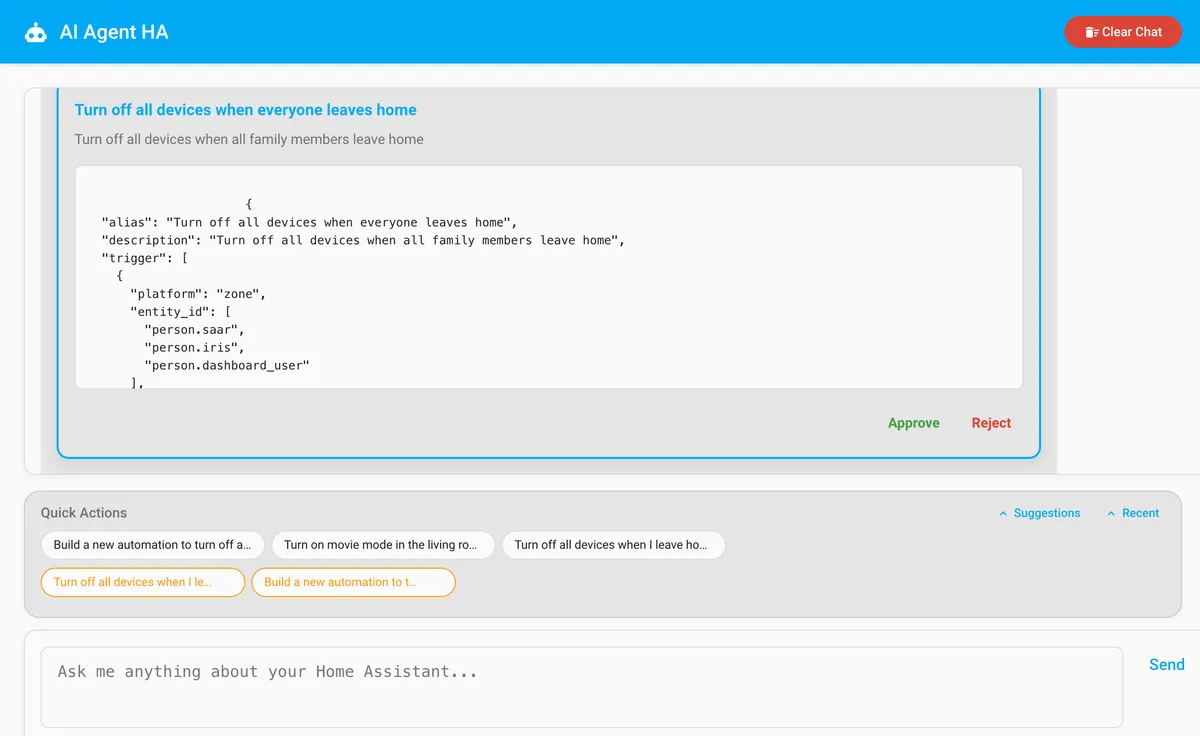The width and height of the screenshot is (1200, 736).
Task: Collapse the Recent section
Action: coord(1133,513)
